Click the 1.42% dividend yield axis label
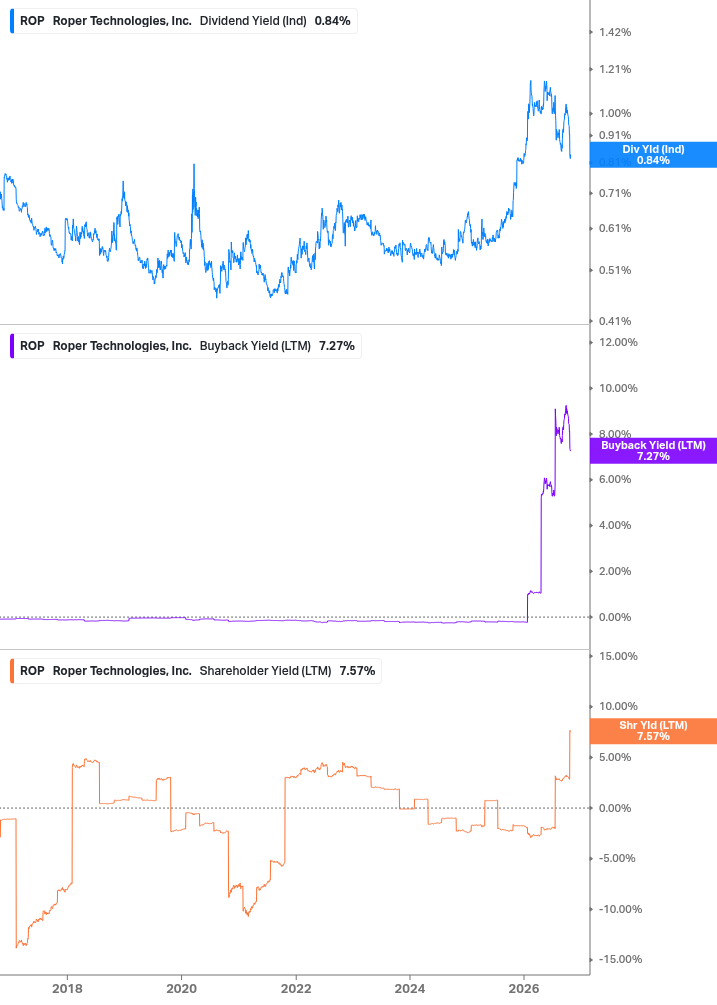The image size is (717, 1005). point(615,32)
